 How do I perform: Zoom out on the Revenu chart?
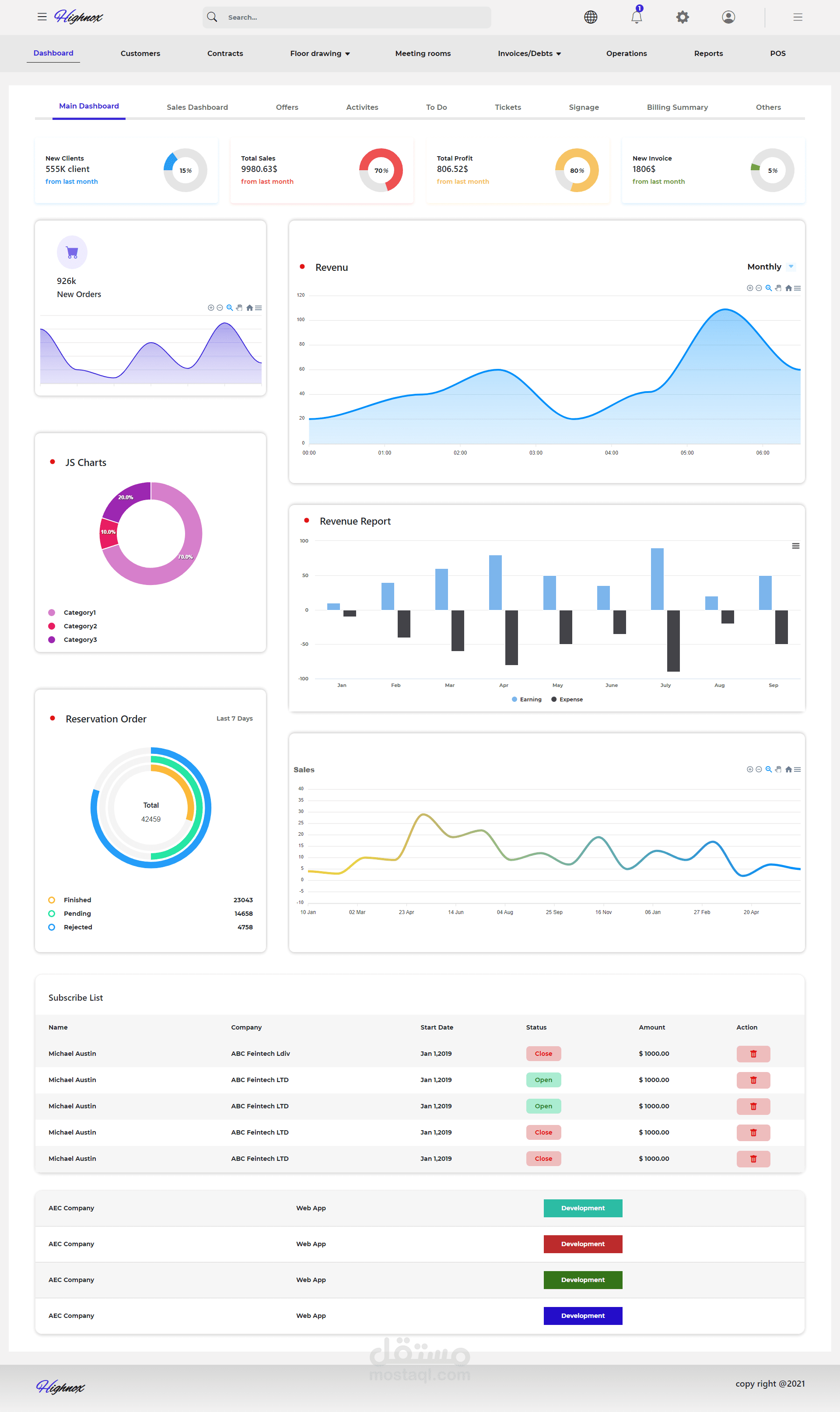pos(759,288)
